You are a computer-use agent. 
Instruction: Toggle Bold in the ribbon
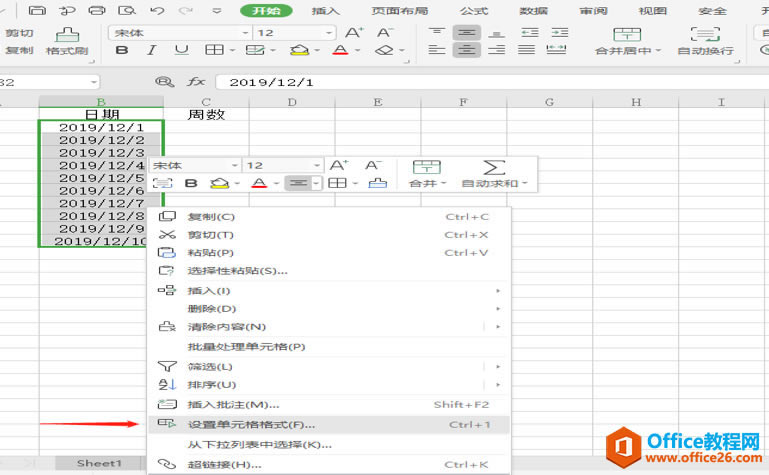122,50
